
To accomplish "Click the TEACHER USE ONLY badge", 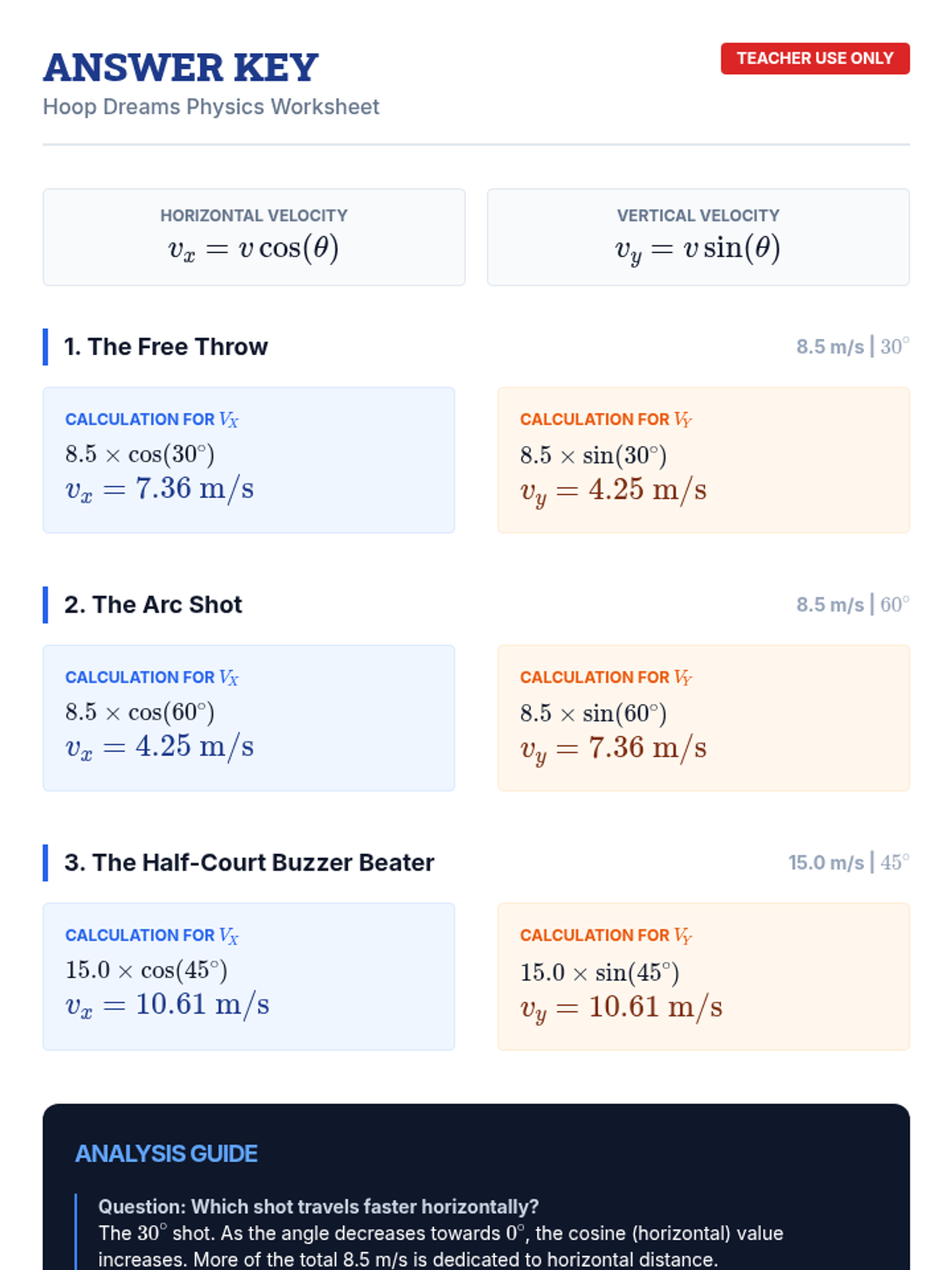I will tap(814, 59).
